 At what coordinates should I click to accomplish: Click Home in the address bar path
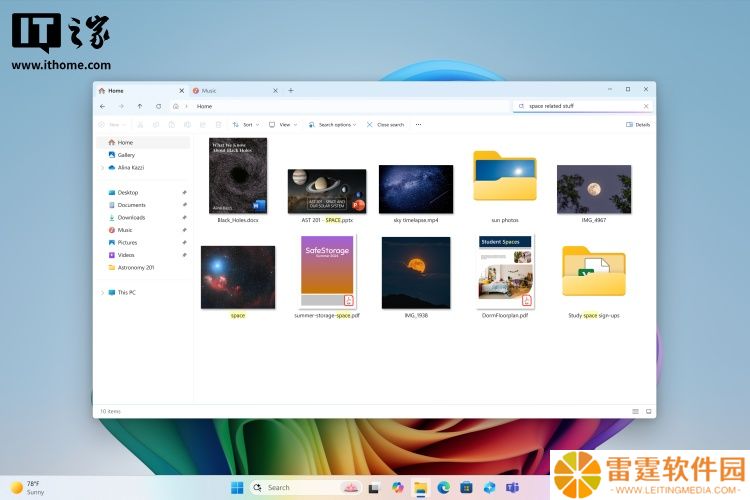[x=204, y=106]
